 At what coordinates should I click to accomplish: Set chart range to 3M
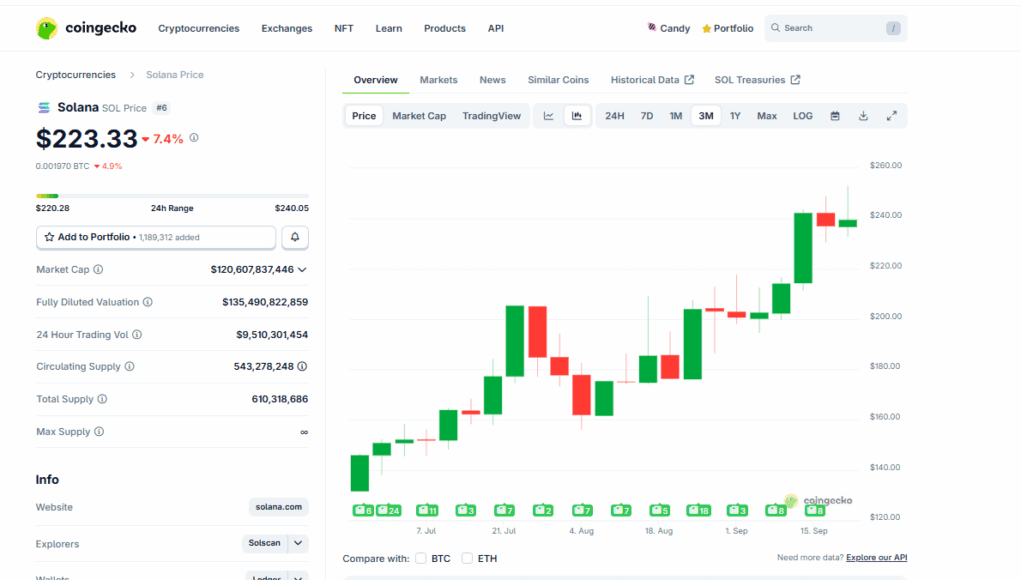point(706,116)
